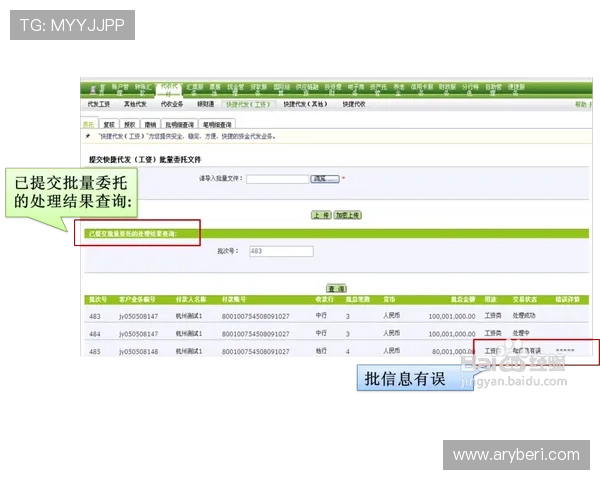This screenshot has height=480, width=600.
Task: Switch to the 撤销 tab
Action: pos(150,124)
